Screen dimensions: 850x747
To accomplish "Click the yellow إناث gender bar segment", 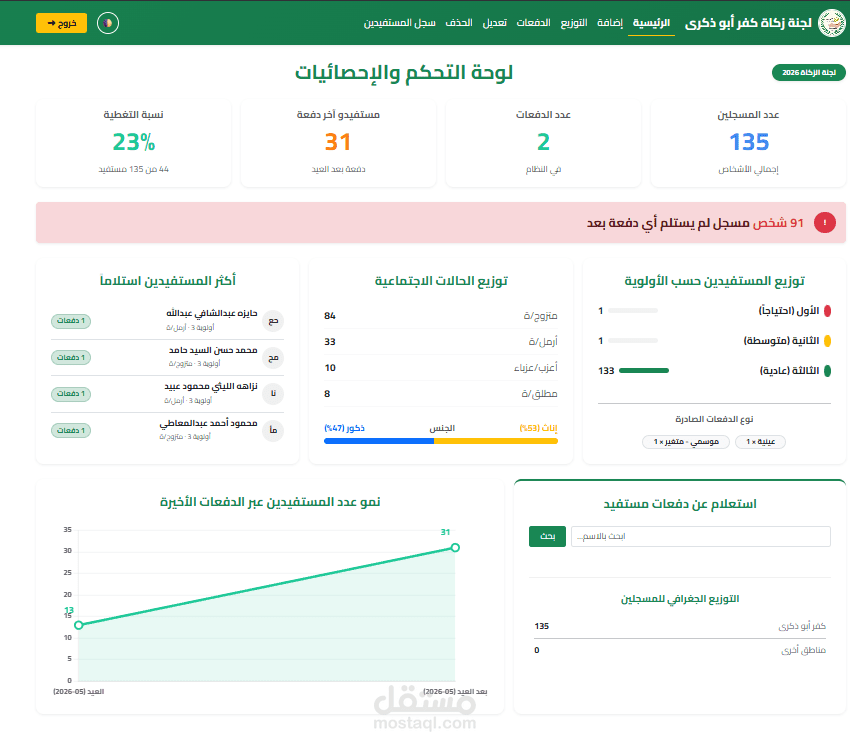I will pos(496,441).
